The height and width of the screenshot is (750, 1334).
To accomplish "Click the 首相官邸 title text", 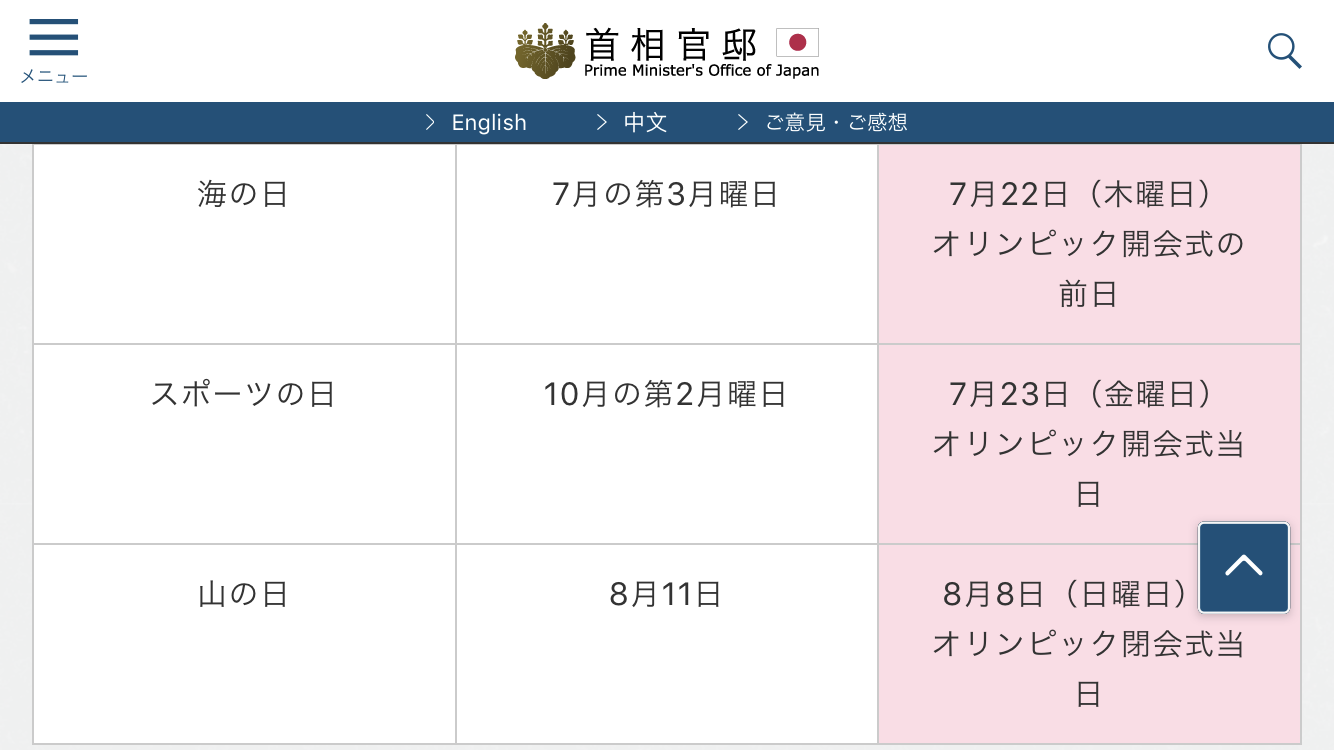I will (672, 42).
